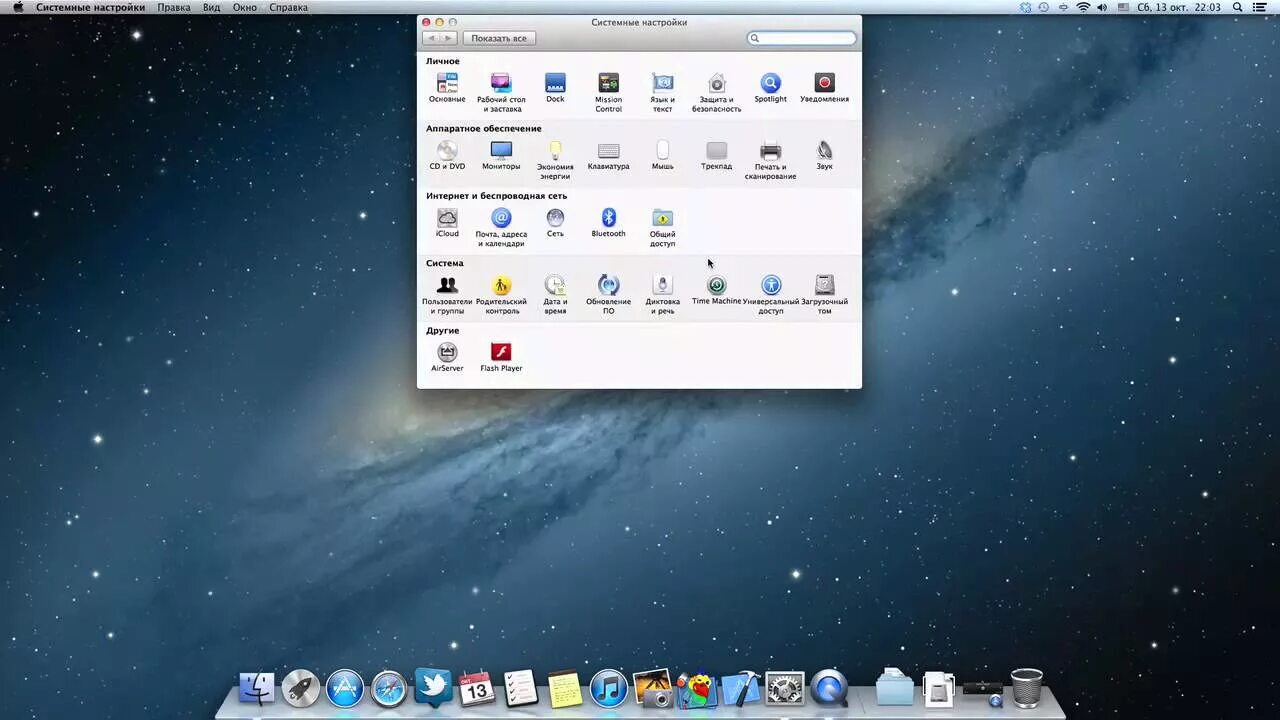Open the Правка menu
Image resolution: width=1280 pixels, height=720 pixels.
[174, 7]
